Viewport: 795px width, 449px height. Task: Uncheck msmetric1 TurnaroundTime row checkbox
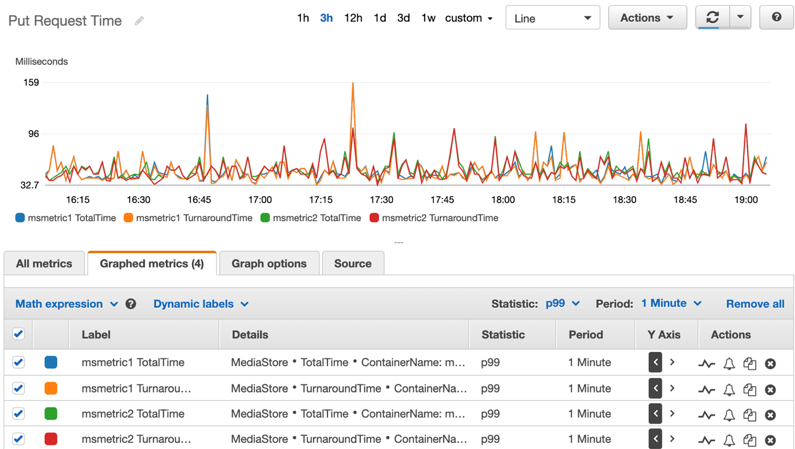[x=18, y=388]
